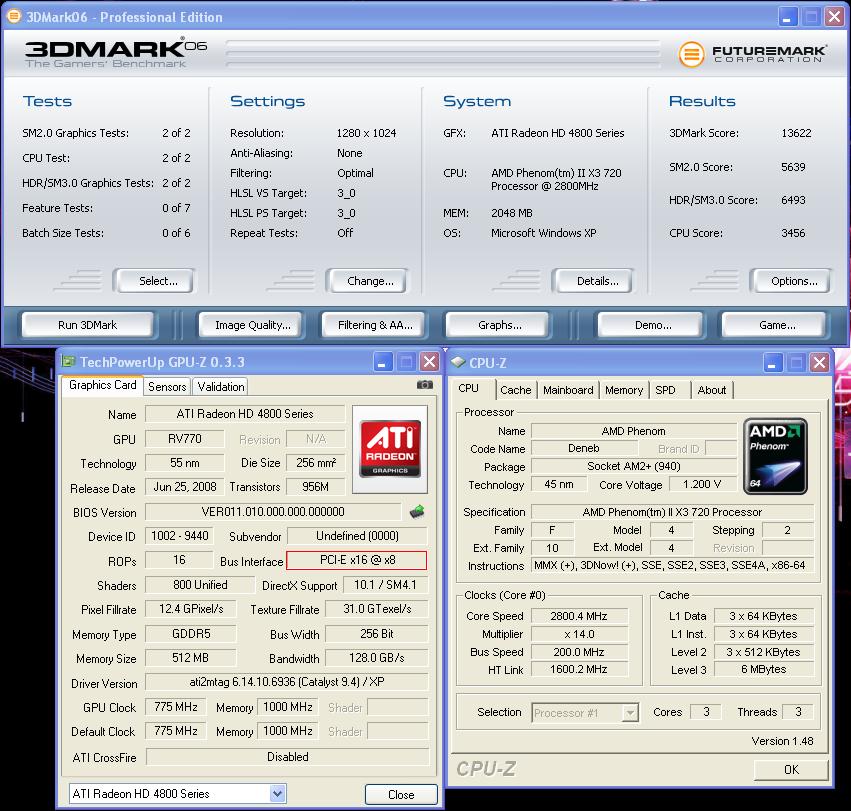Click the Run 3DMark button
This screenshot has width=851, height=811.
(87, 325)
